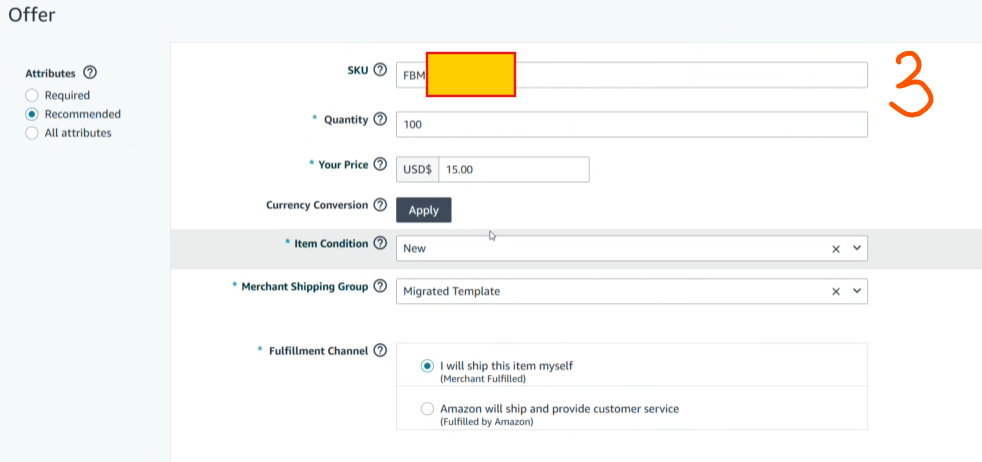
Task: Show Currency Conversion help icon info
Action: click(x=380, y=205)
